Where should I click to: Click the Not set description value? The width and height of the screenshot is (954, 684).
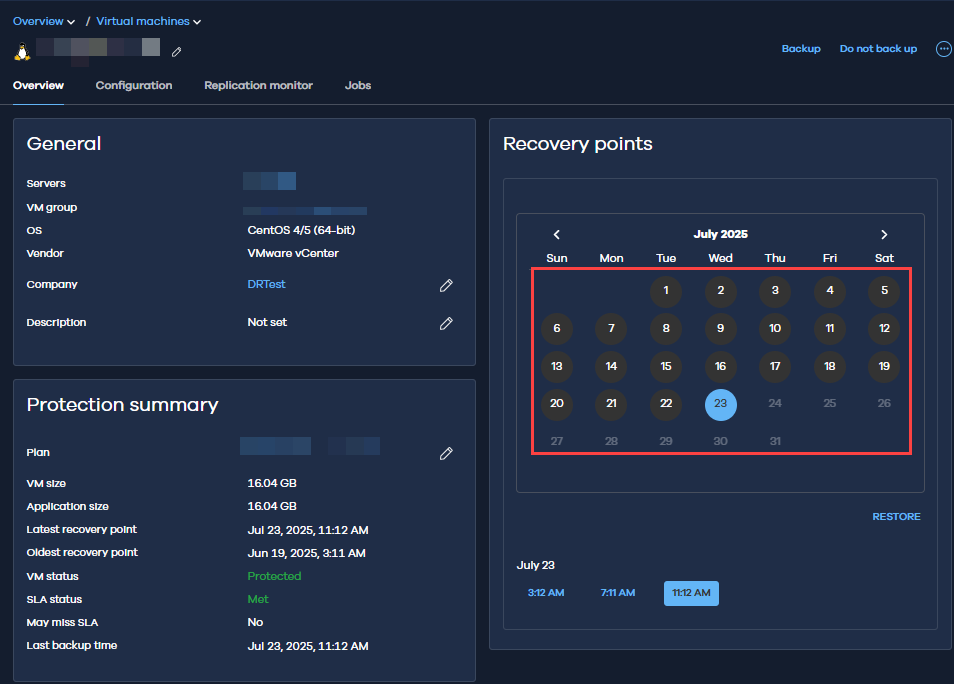[x=267, y=323]
